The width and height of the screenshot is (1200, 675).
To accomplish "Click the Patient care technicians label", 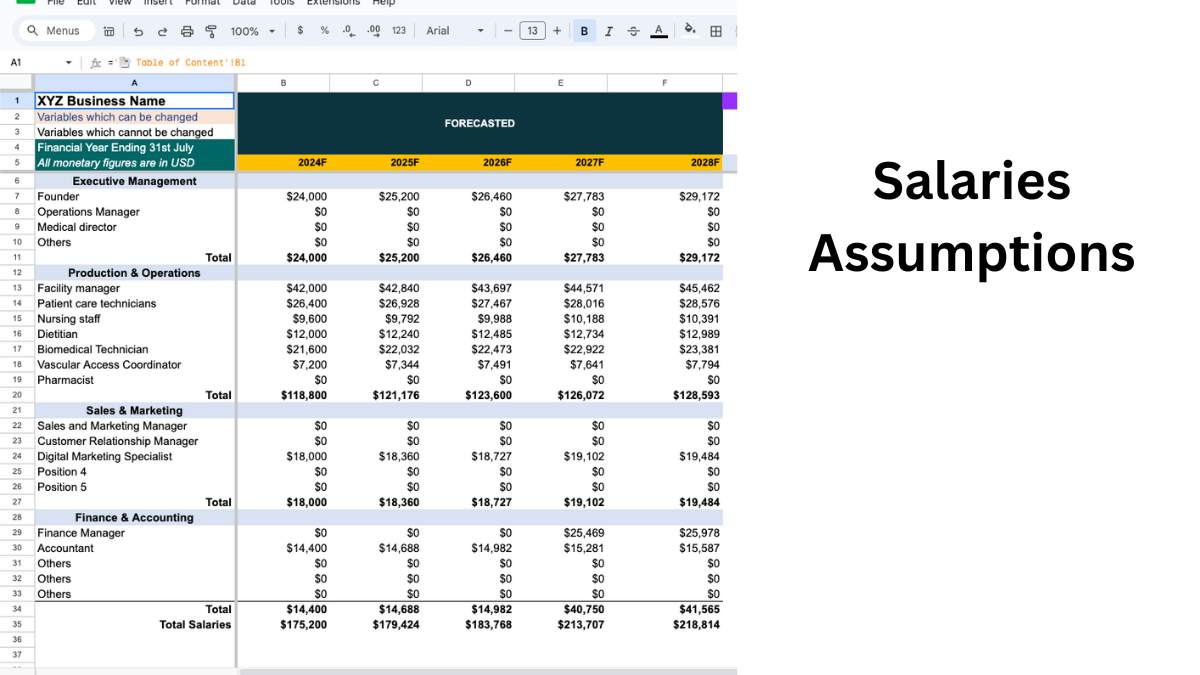I will tap(97, 303).
